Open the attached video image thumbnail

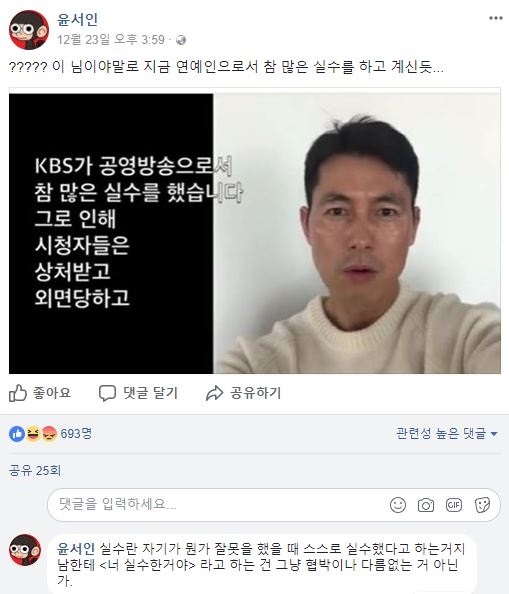click(254, 233)
